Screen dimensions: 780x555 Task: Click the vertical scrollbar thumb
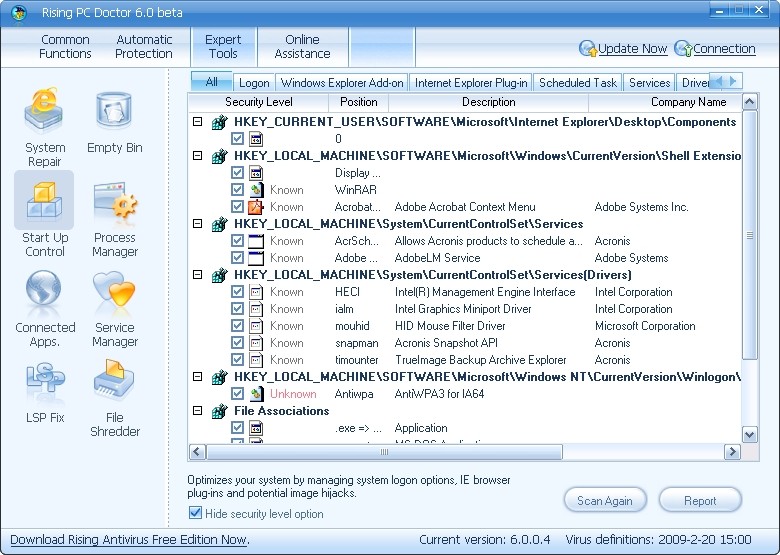tap(750, 235)
